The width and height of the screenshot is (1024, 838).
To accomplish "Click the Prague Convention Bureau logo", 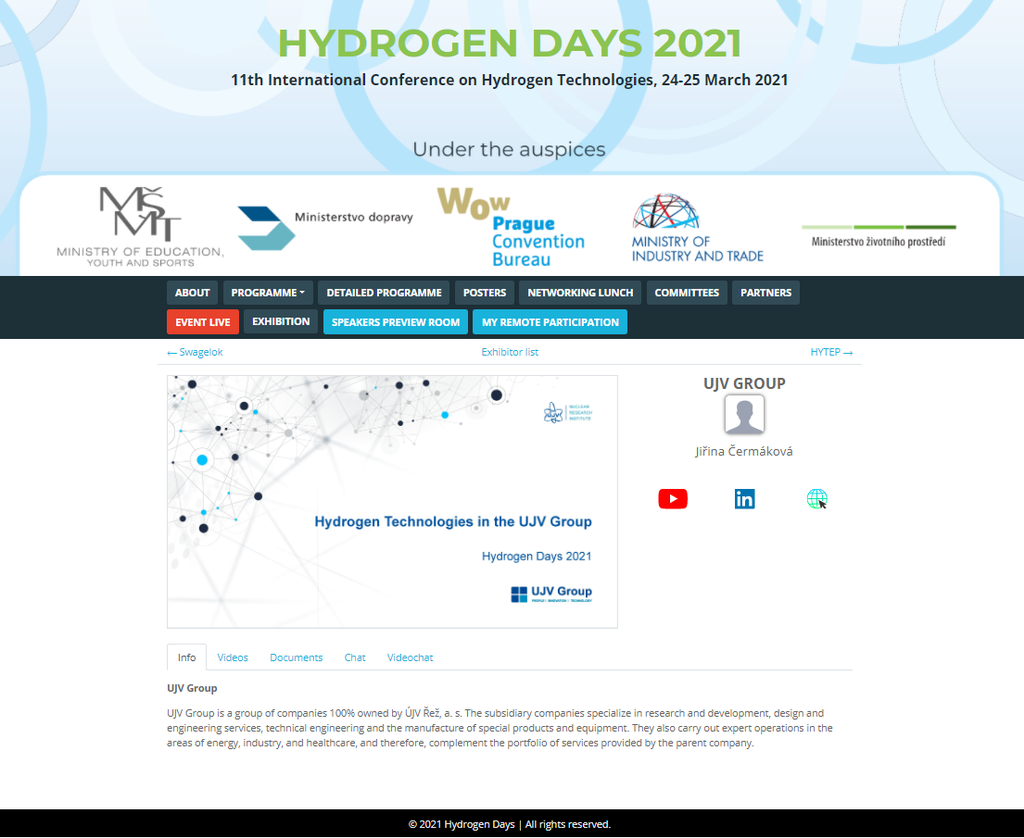I will (x=511, y=227).
